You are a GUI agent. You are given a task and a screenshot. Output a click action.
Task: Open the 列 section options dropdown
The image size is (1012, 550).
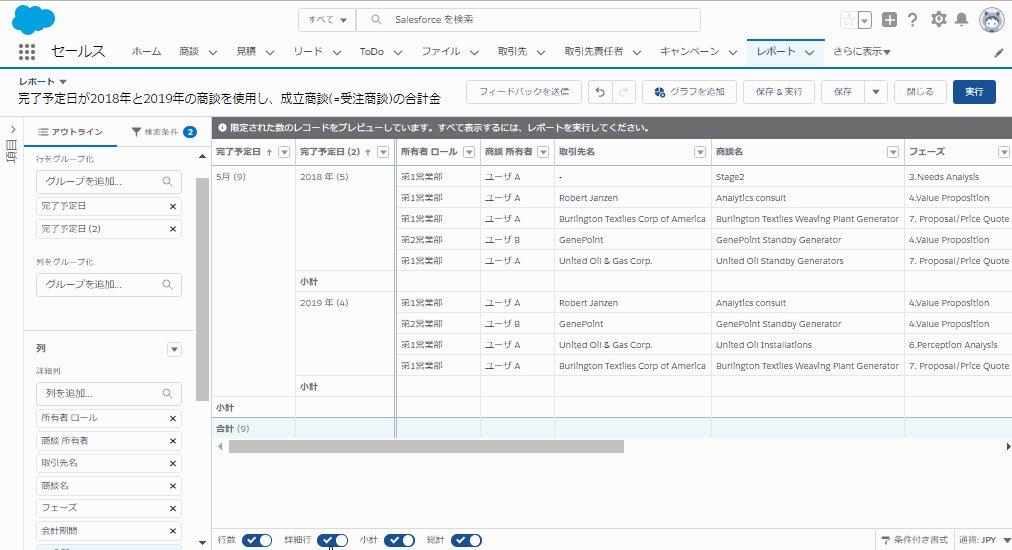pyautogui.click(x=174, y=349)
